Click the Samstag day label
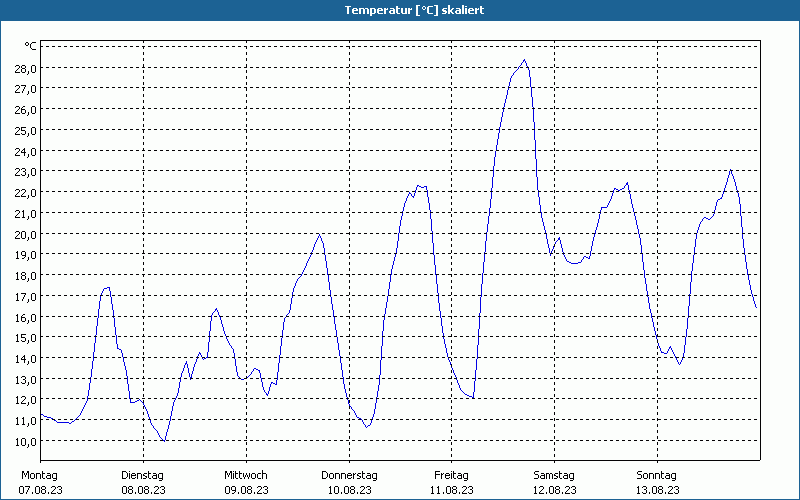Screen dimensions: 800x500 (554, 476)
